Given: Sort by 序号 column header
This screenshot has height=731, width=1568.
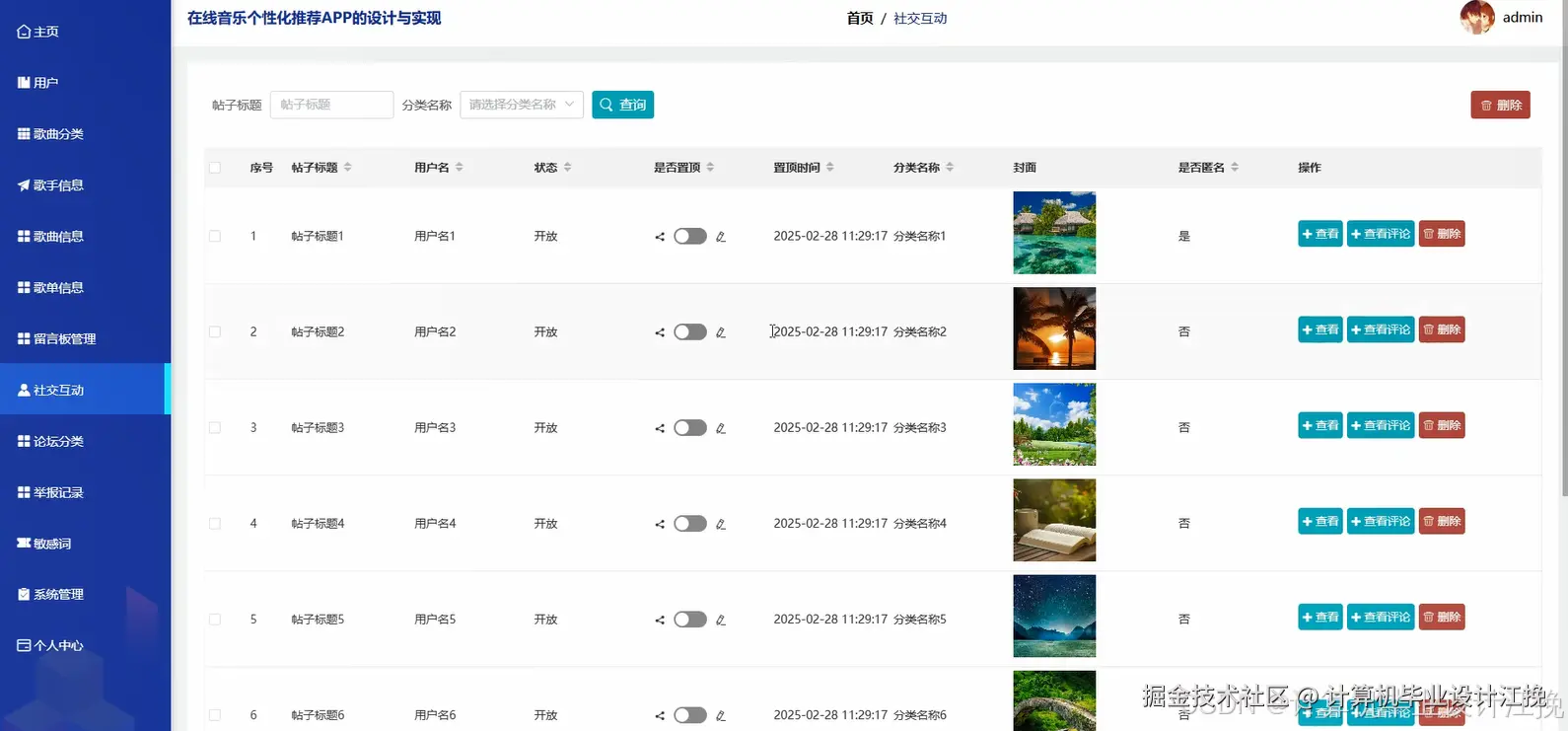Looking at the screenshot, I should (x=261, y=168).
